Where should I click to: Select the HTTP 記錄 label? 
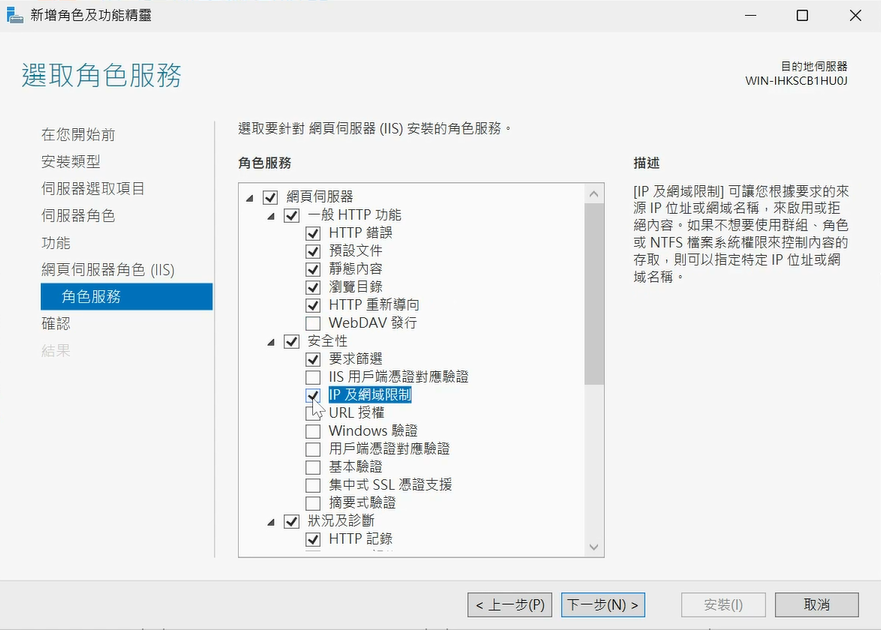tap(360, 539)
